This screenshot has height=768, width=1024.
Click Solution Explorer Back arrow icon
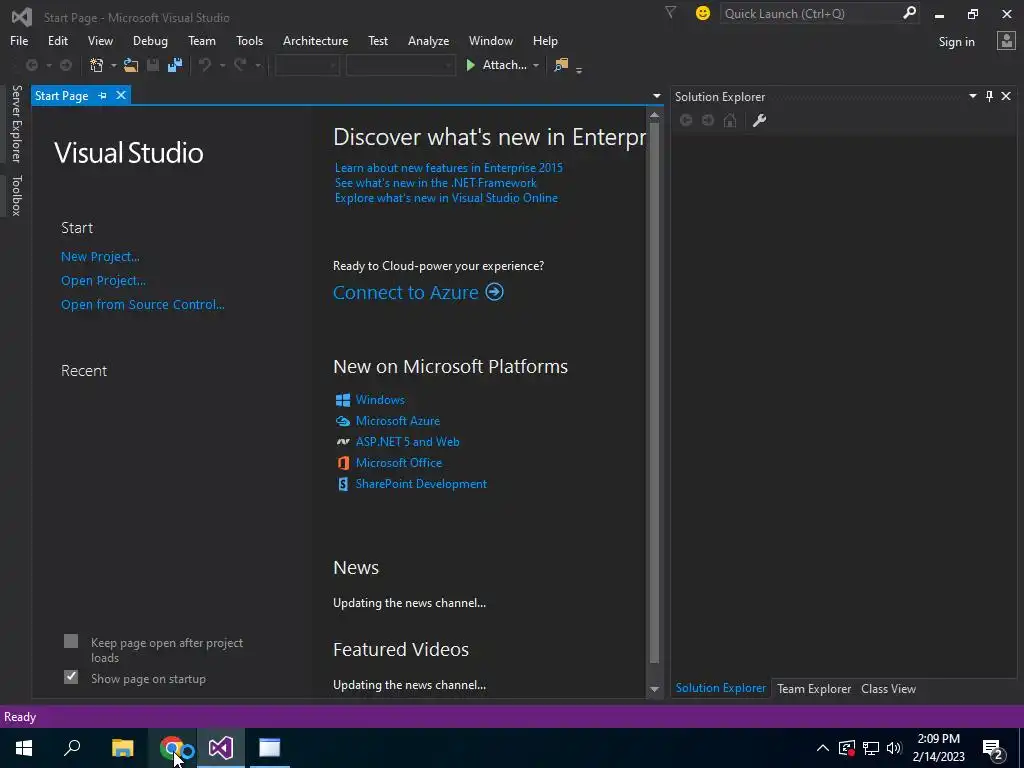click(x=686, y=120)
